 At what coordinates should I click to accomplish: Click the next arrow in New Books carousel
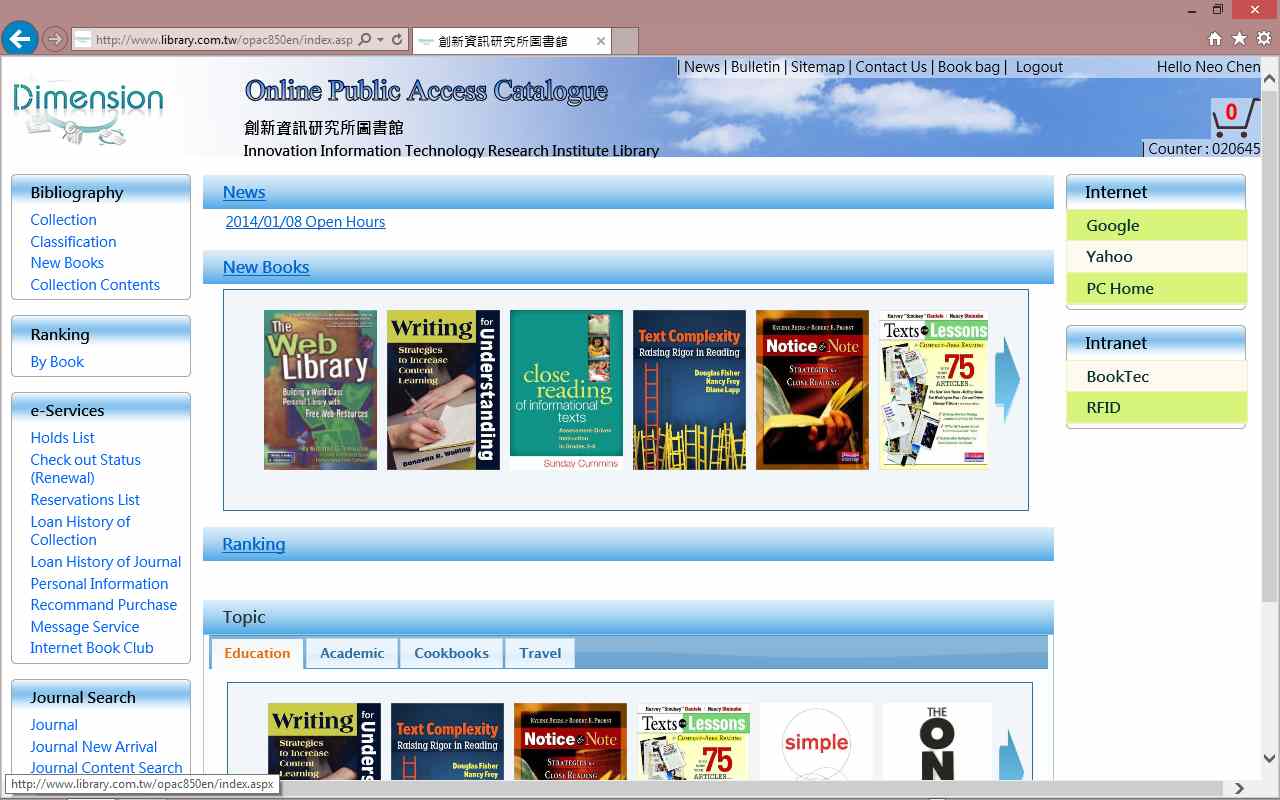[x=1009, y=381]
